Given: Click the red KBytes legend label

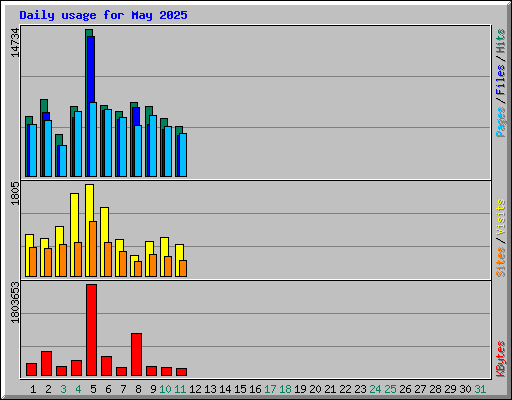Looking at the screenshot, I should click(x=501, y=359).
